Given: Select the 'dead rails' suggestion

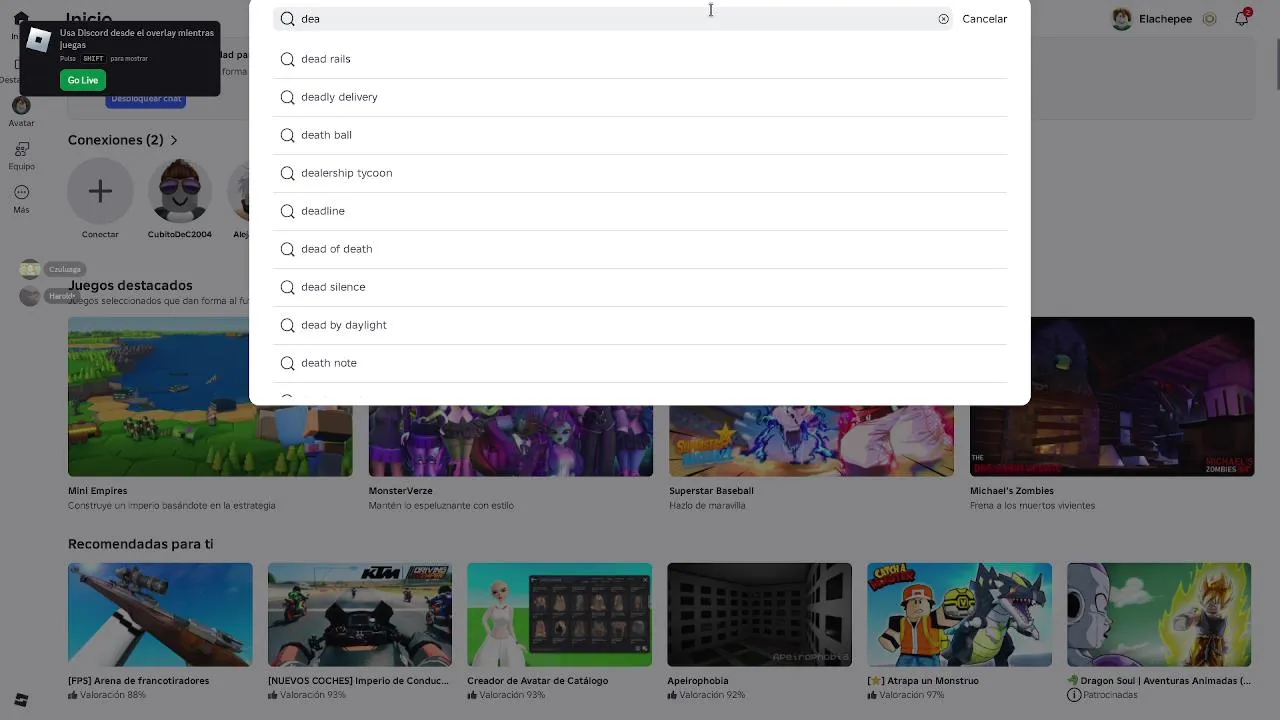Looking at the screenshot, I should click(640, 59).
